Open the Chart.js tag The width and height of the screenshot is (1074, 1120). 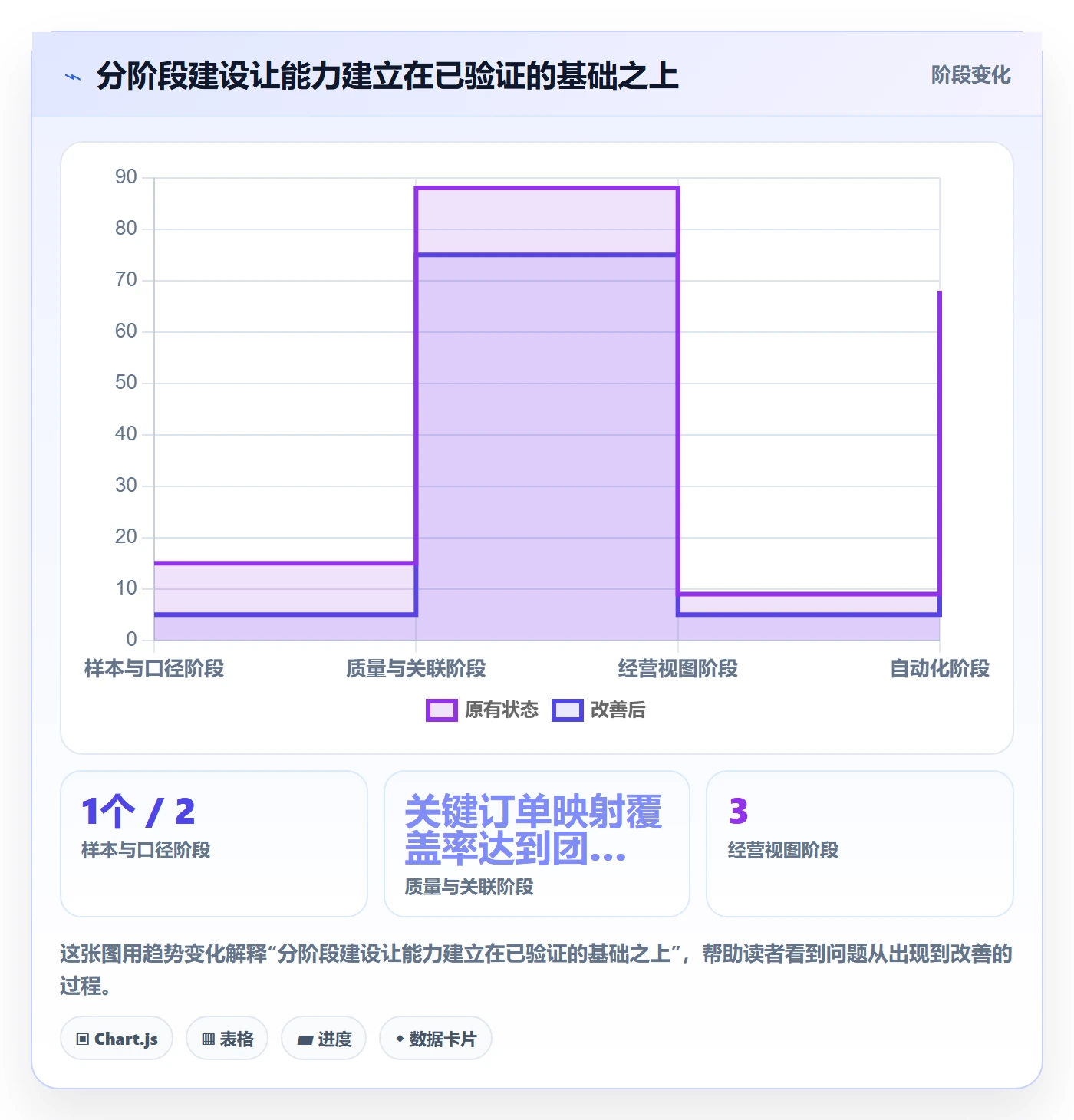click(117, 1039)
